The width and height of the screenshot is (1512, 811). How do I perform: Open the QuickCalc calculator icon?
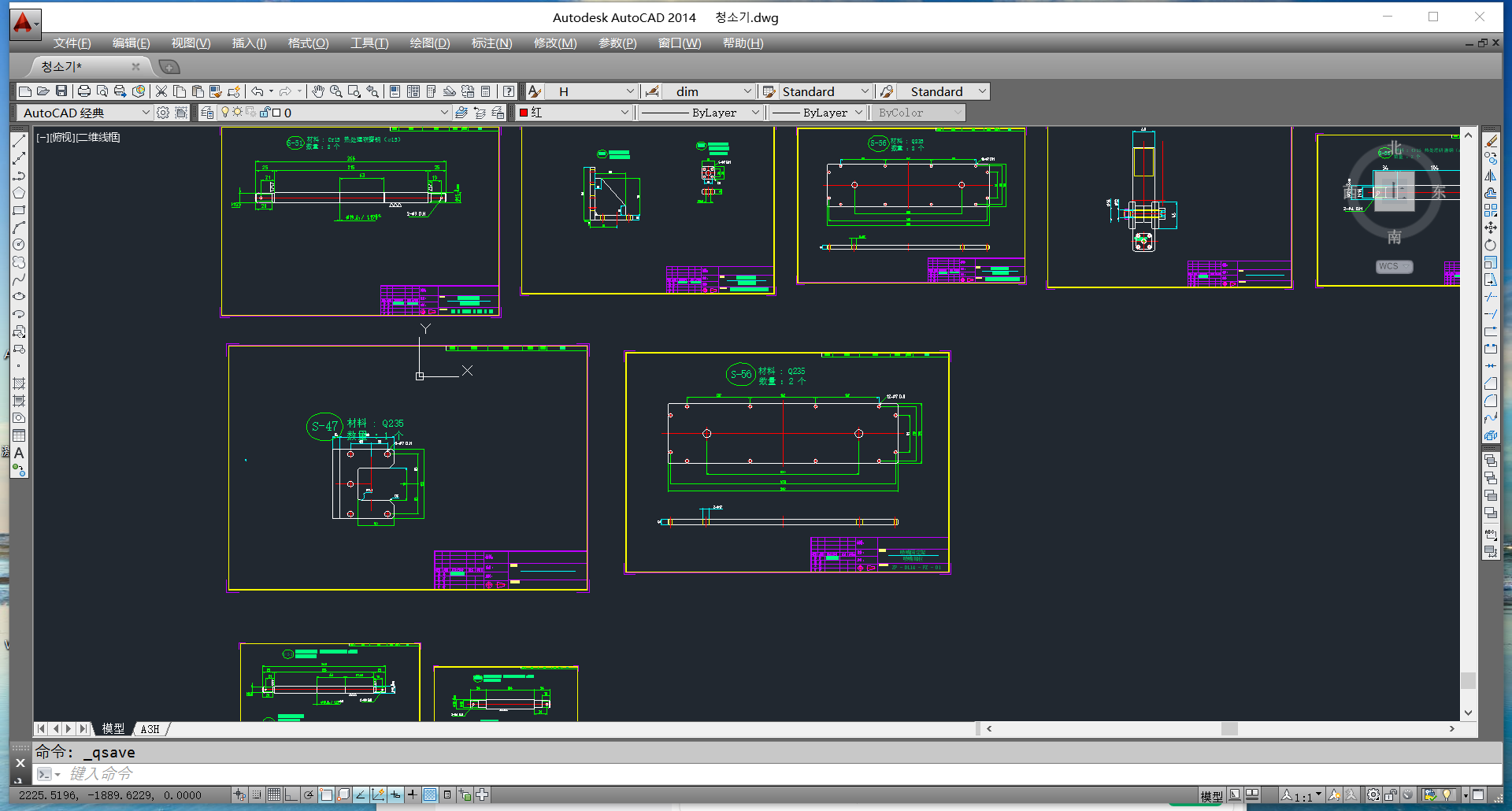[486, 91]
